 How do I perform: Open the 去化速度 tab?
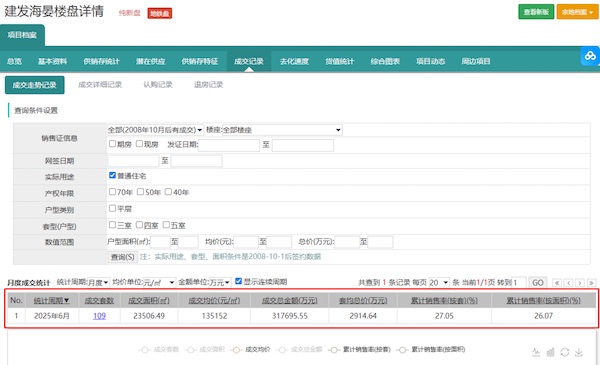294,61
